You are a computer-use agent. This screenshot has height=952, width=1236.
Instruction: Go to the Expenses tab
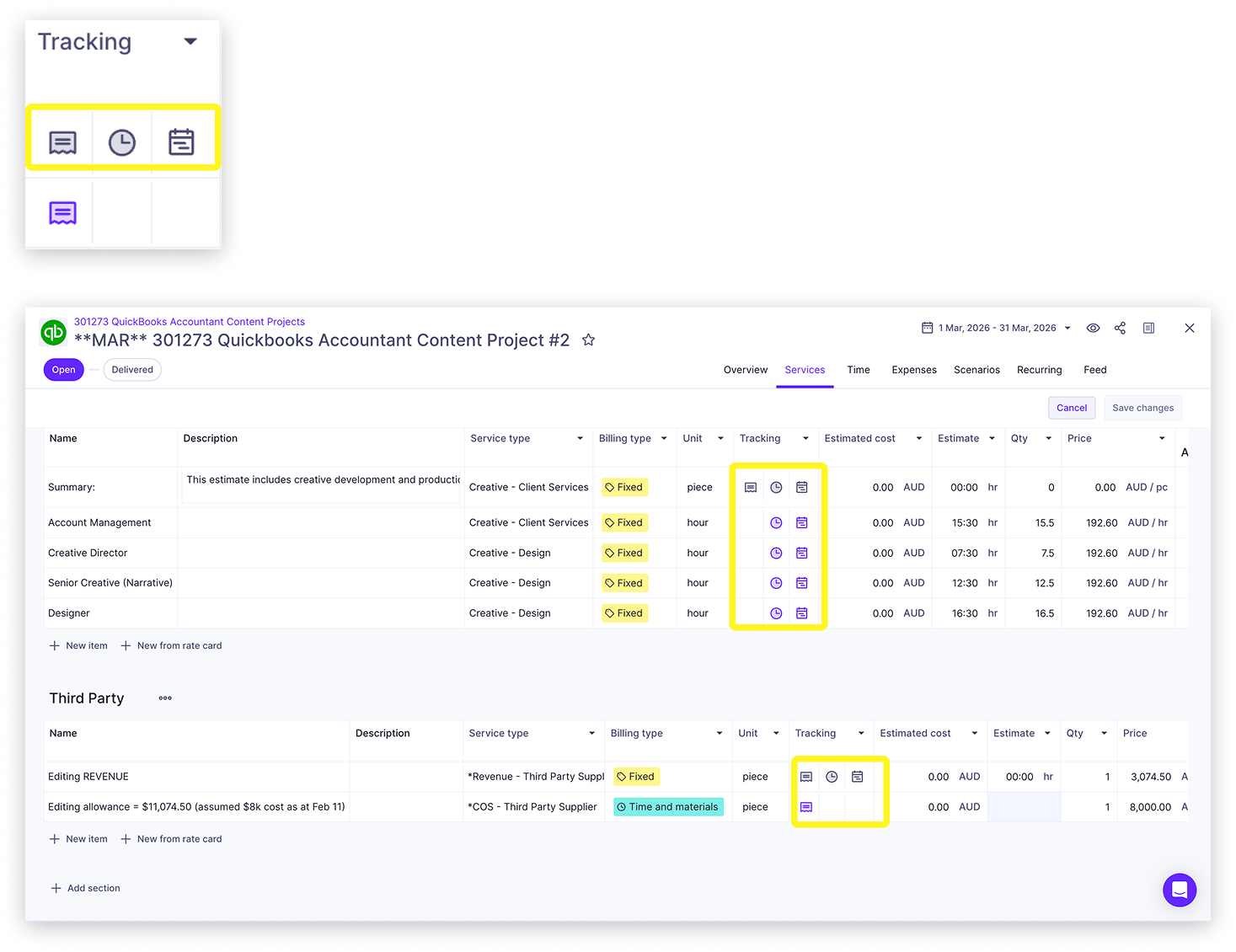[914, 370]
